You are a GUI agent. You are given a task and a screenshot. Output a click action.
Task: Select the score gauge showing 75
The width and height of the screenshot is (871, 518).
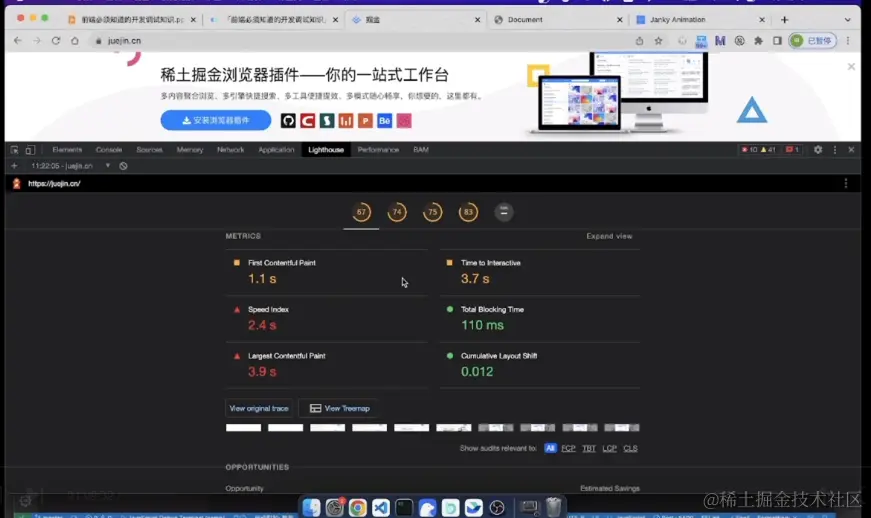432,212
